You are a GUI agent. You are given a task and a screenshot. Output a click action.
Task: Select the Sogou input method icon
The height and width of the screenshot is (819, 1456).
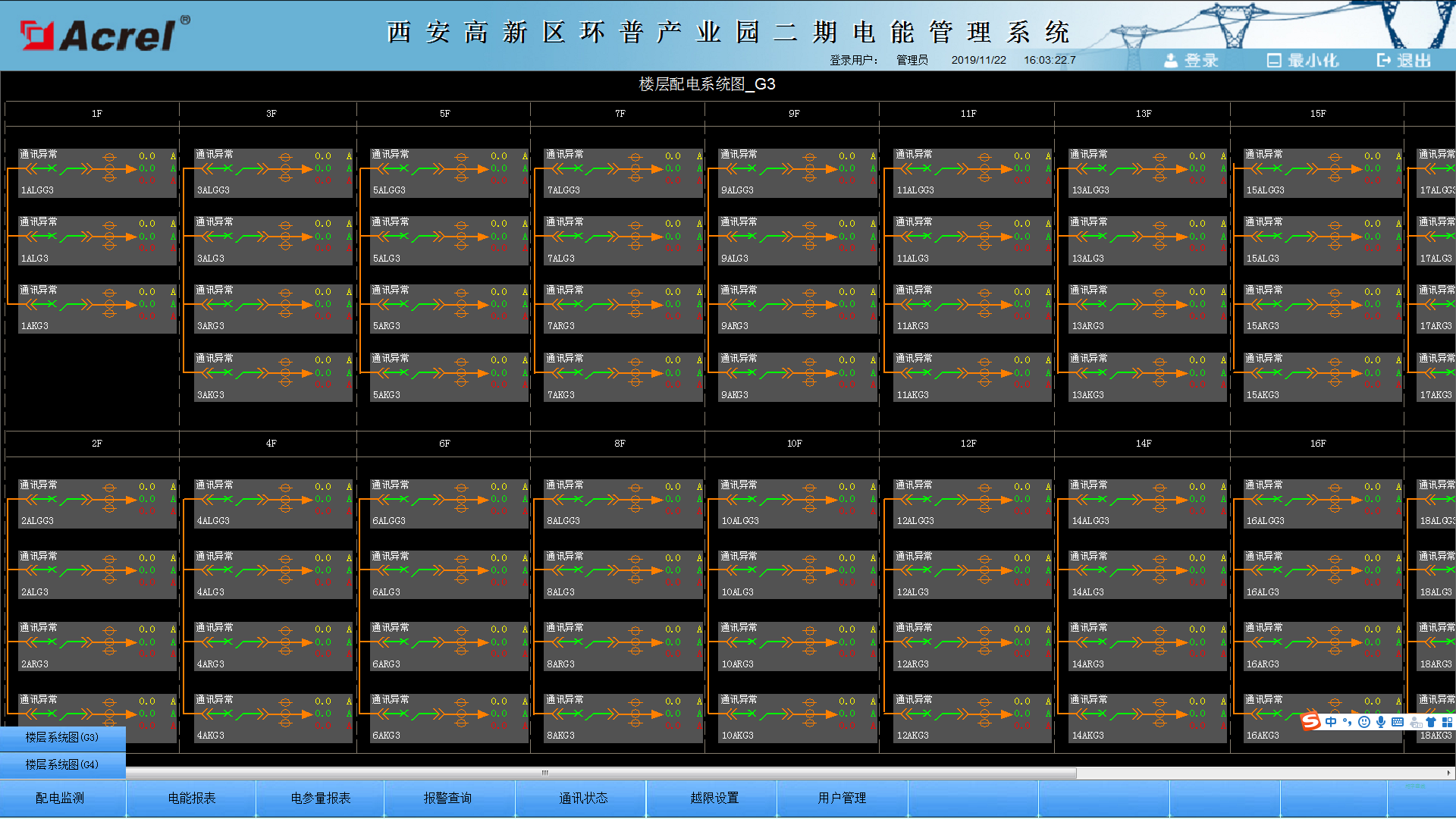(1310, 721)
